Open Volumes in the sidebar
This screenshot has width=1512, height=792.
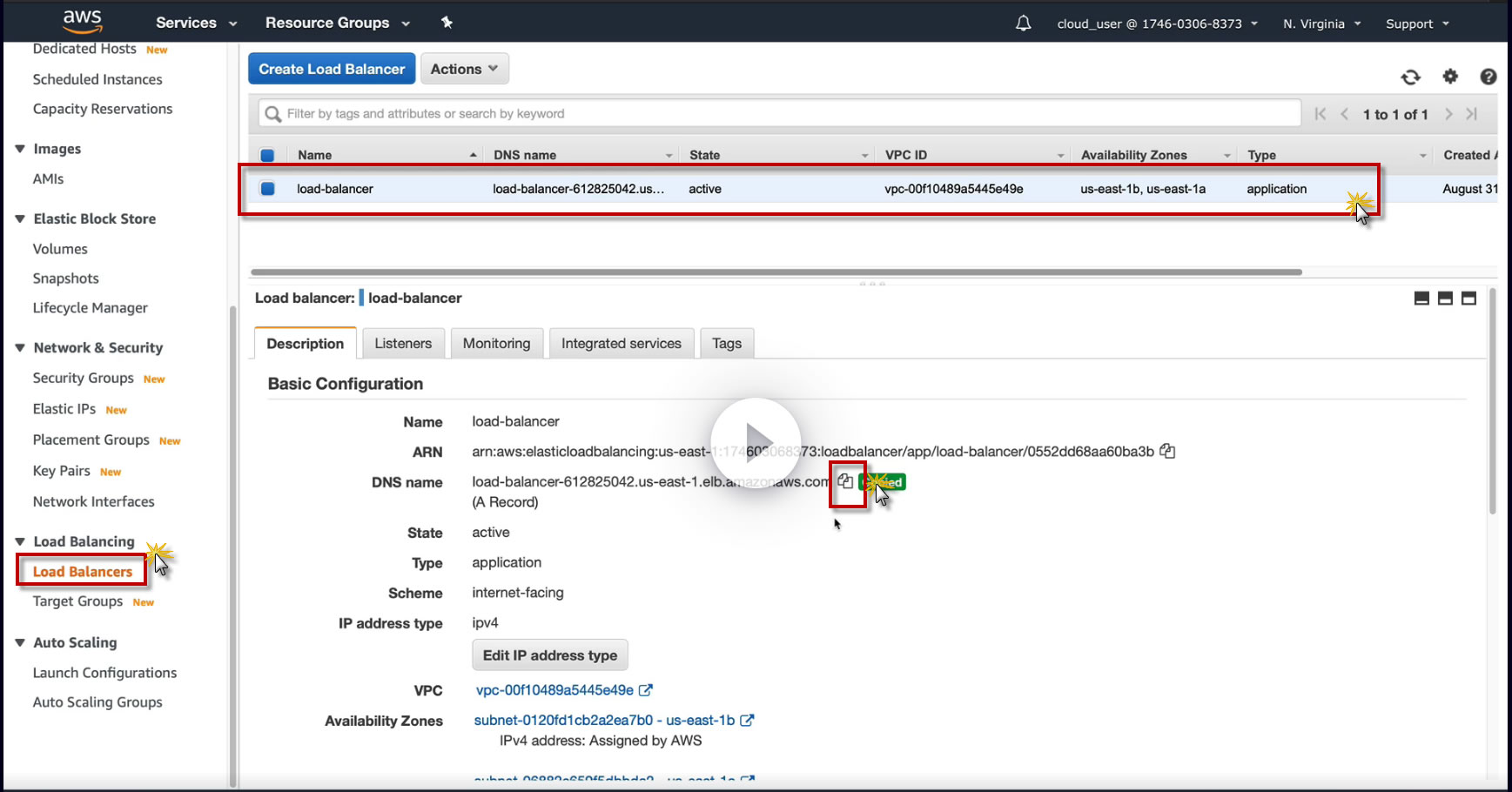[x=60, y=249]
